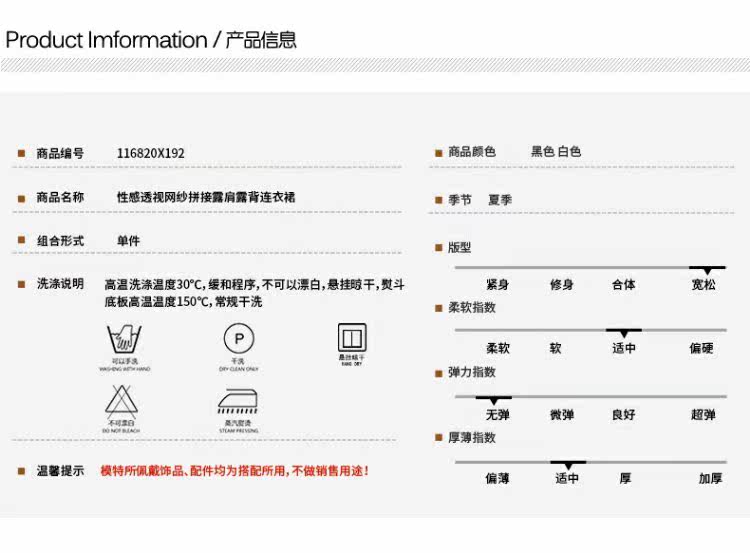Click the 黑色 白色 color value
Screen dimensions: 750x553
(556, 152)
